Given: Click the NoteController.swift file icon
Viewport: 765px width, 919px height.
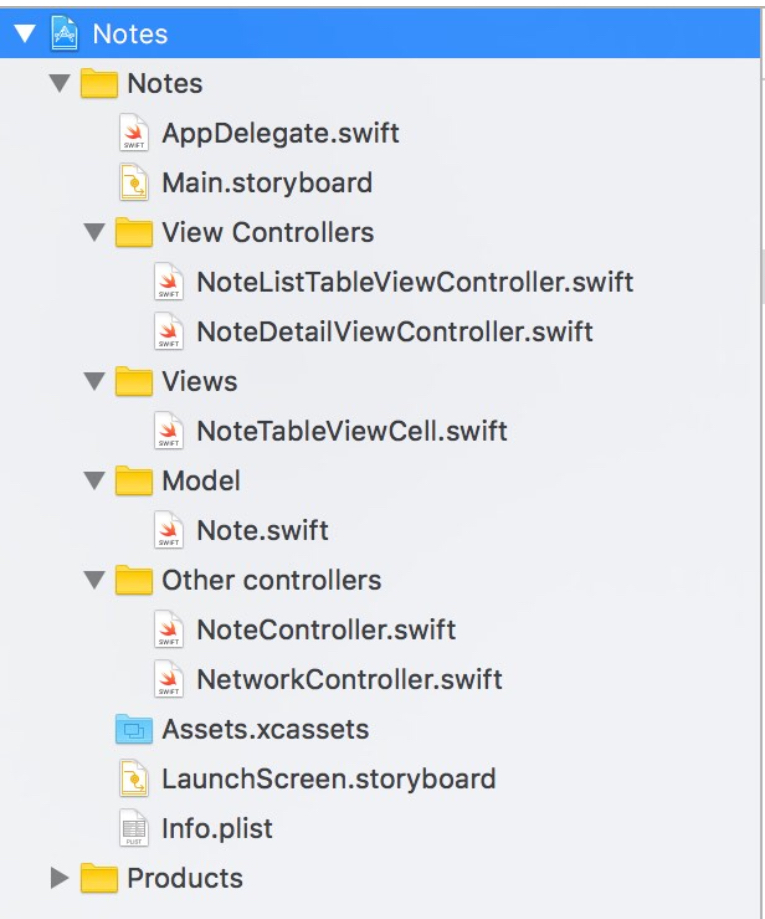Looking at the screenshot, I should click(x=168, y=629).
